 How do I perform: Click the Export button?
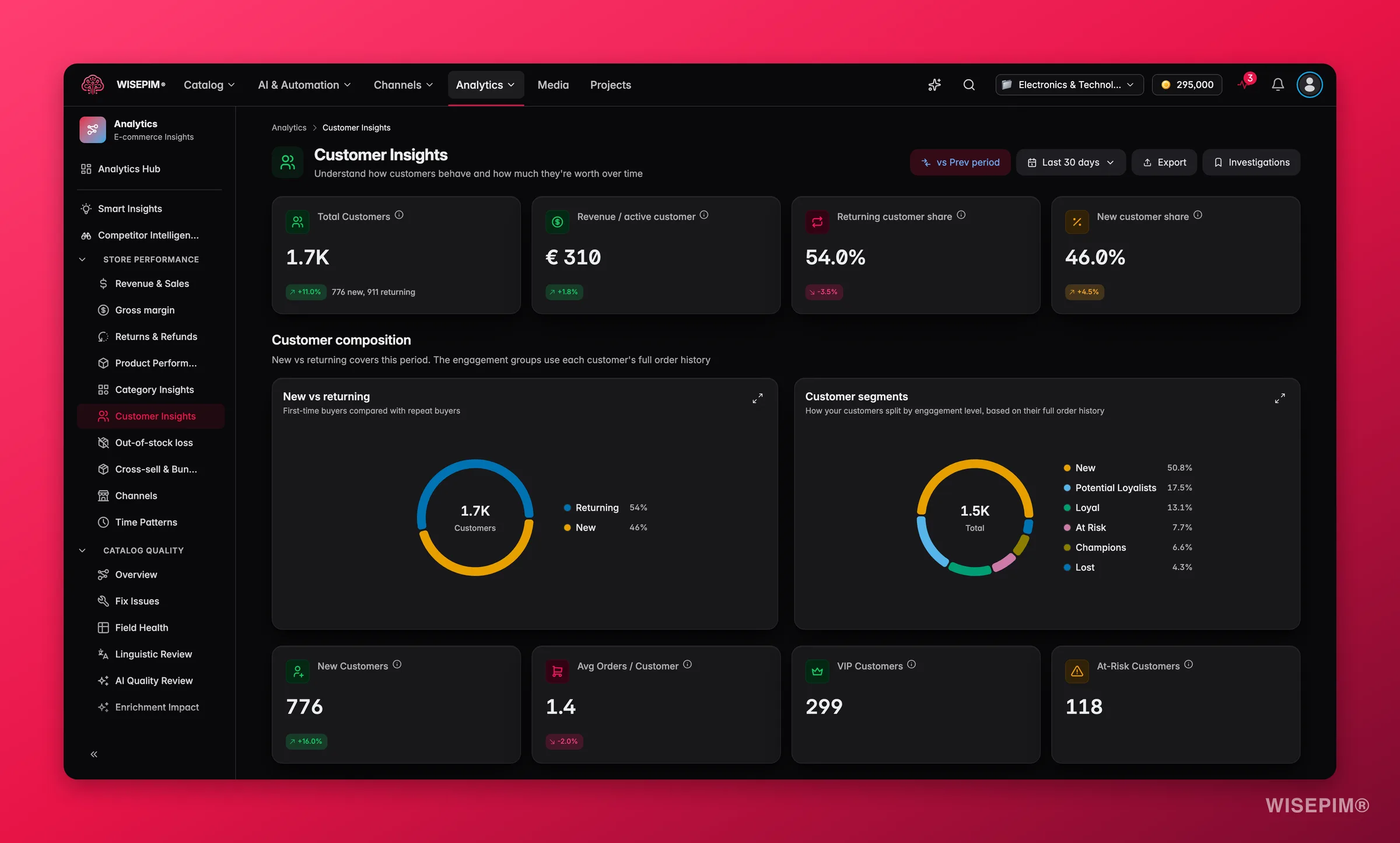coord(1164,162)
